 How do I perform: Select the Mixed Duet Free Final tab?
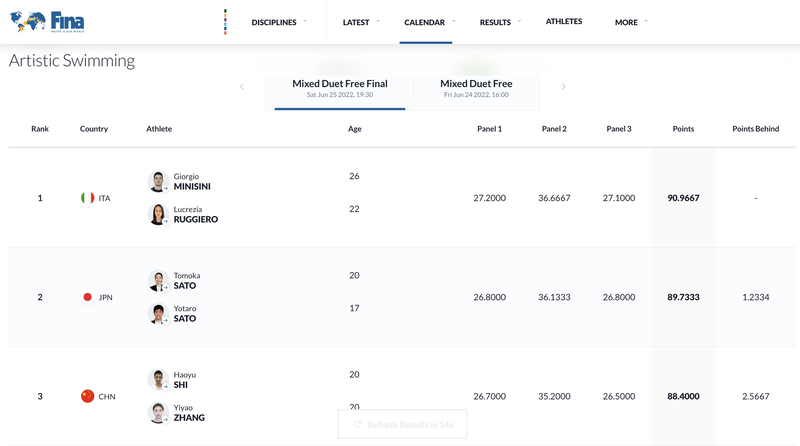click(x=340, y=89)
